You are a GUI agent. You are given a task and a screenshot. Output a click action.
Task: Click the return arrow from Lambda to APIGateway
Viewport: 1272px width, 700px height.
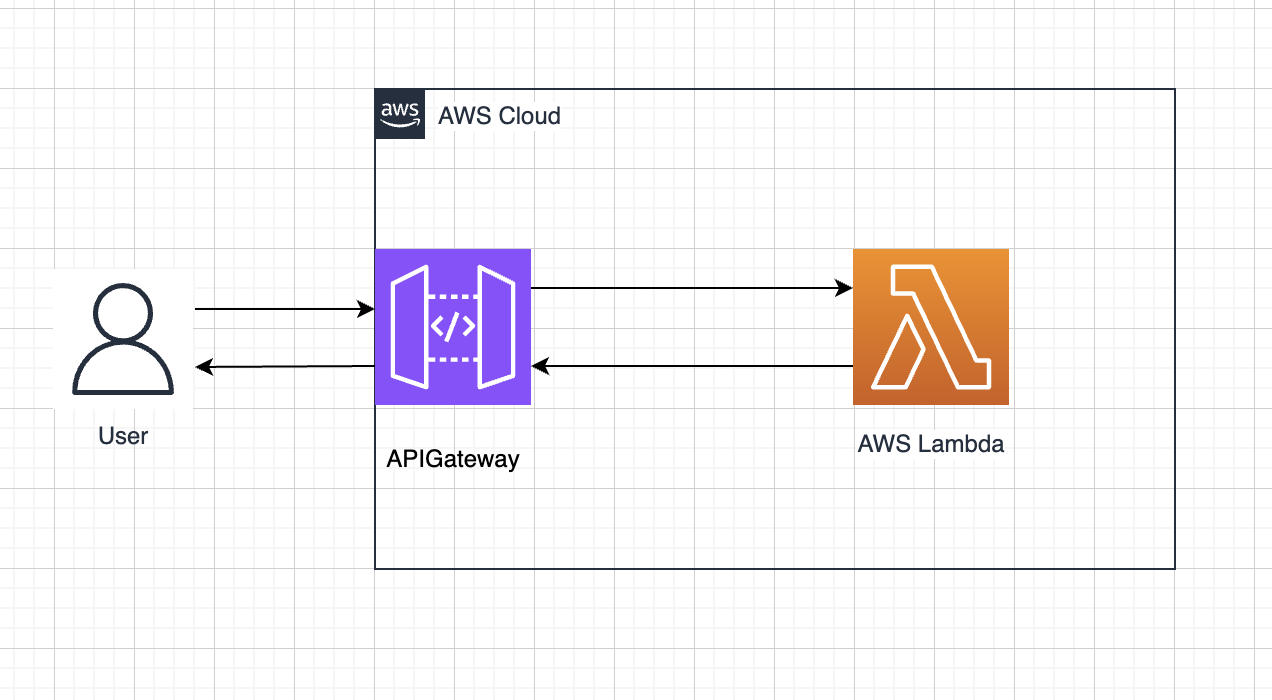690,366
